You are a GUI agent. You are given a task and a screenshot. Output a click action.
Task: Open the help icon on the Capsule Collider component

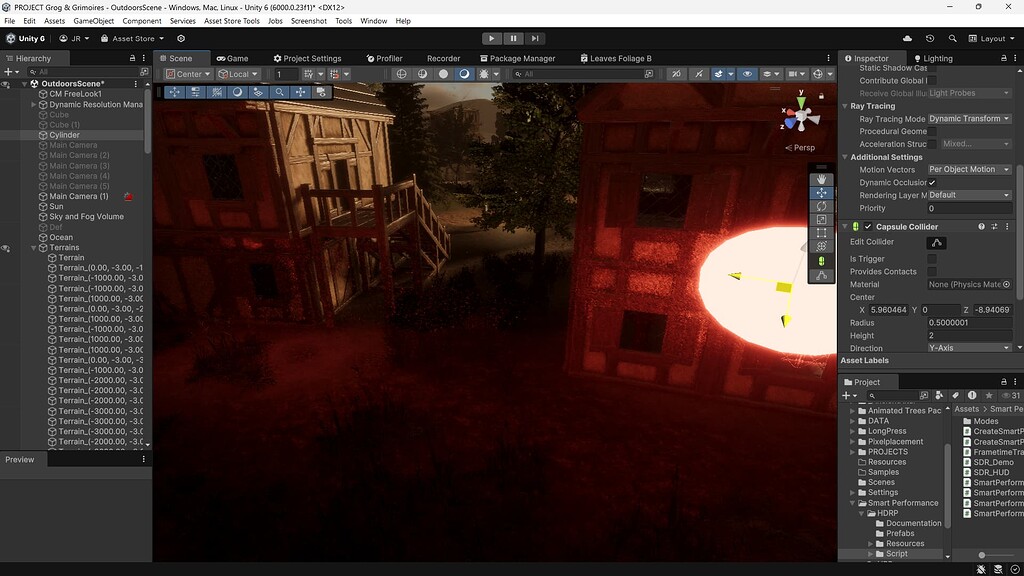(x=981, y=227)
